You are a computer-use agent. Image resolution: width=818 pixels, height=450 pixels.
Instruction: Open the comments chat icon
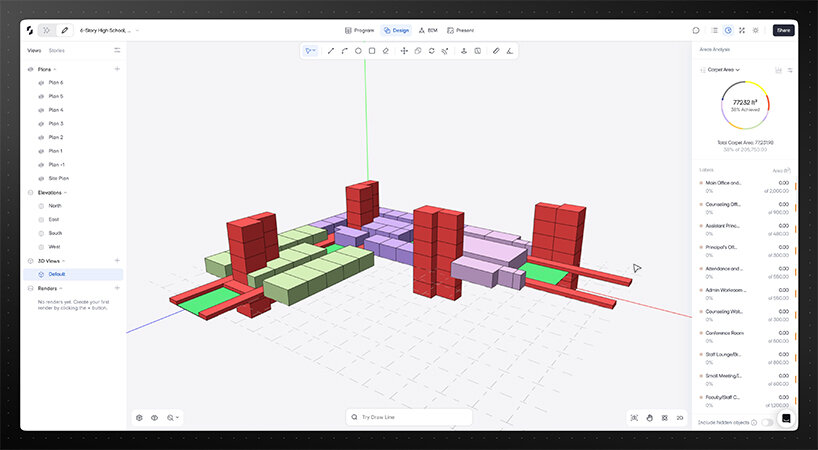696,30
